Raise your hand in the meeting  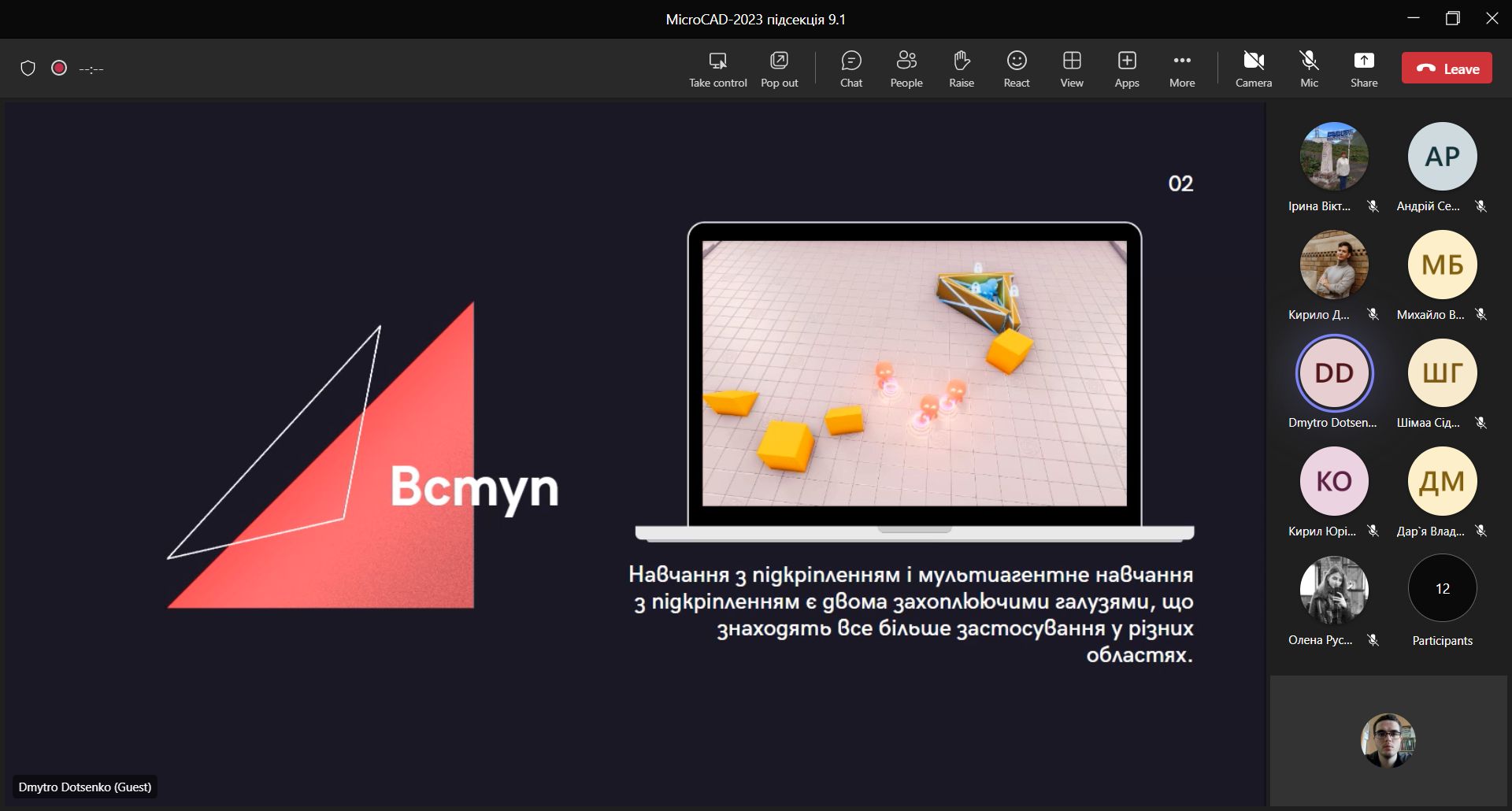[961, 69]
